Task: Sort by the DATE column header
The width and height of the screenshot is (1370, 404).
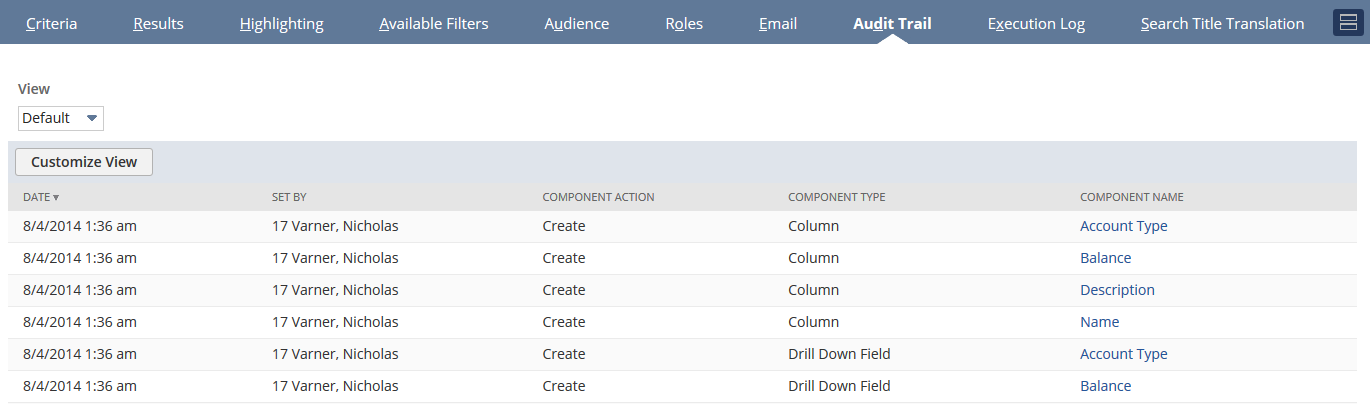Action: 41,197
